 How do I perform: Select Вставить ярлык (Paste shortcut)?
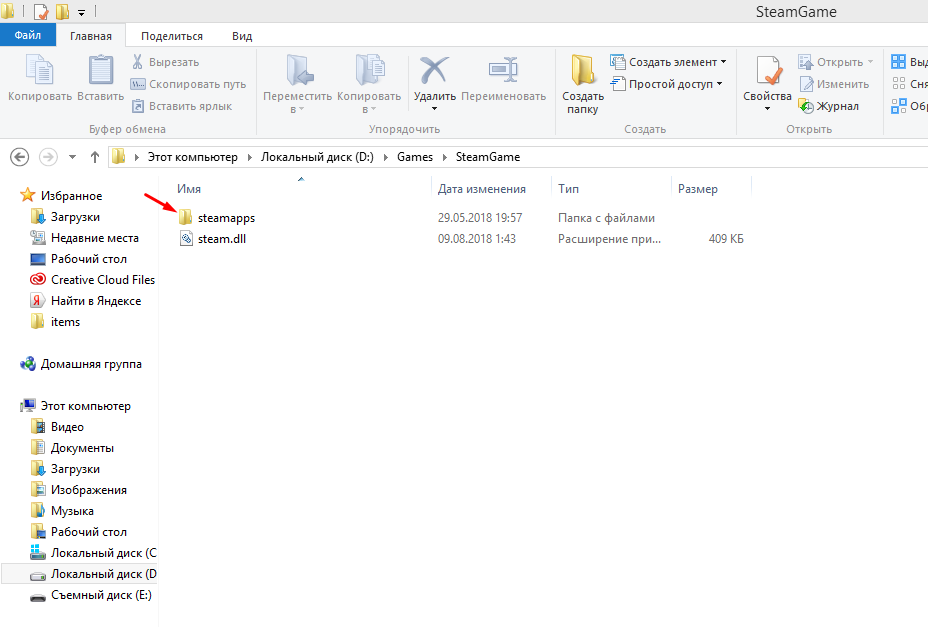182,106
